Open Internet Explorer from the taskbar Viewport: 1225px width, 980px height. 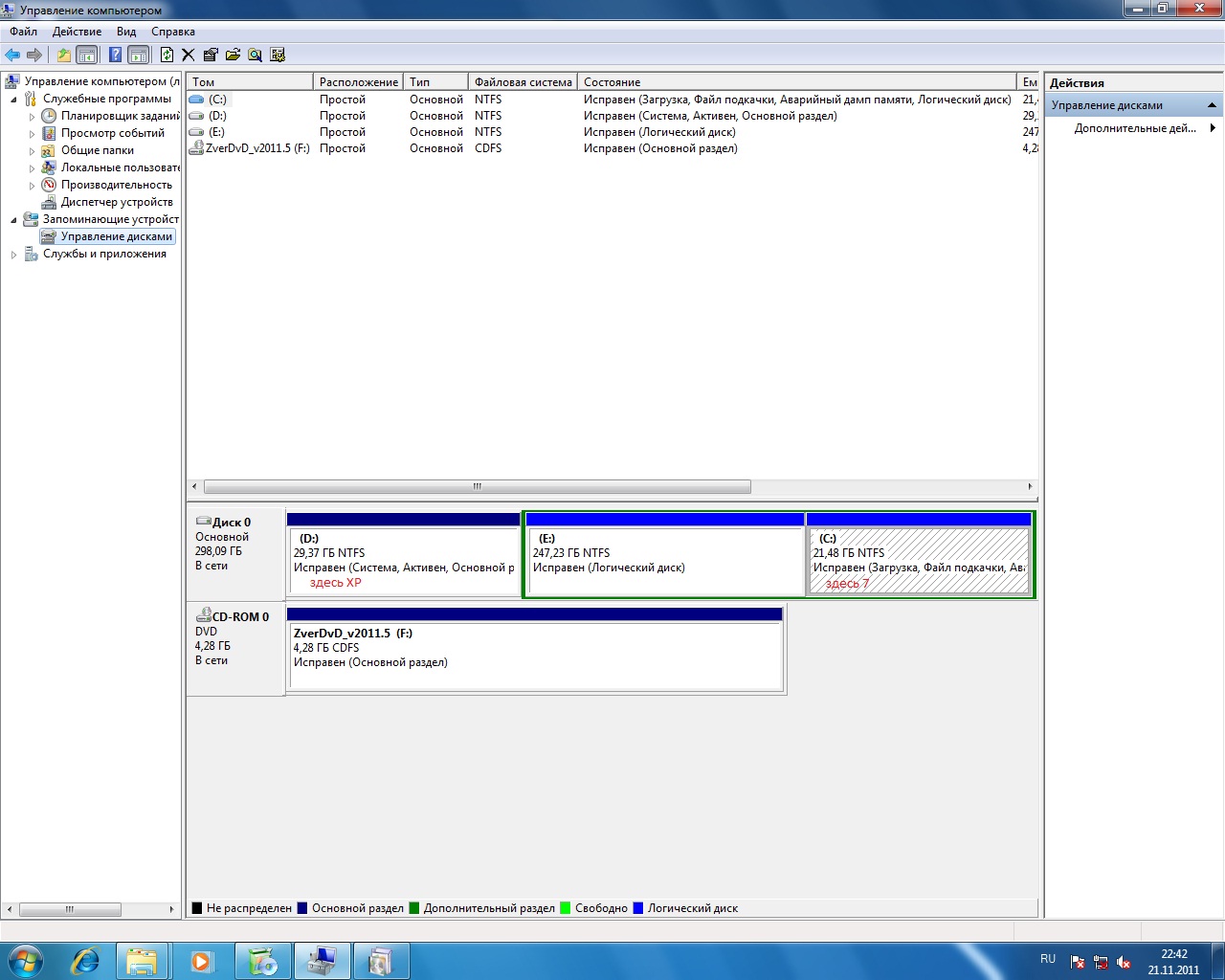[85, 960]
